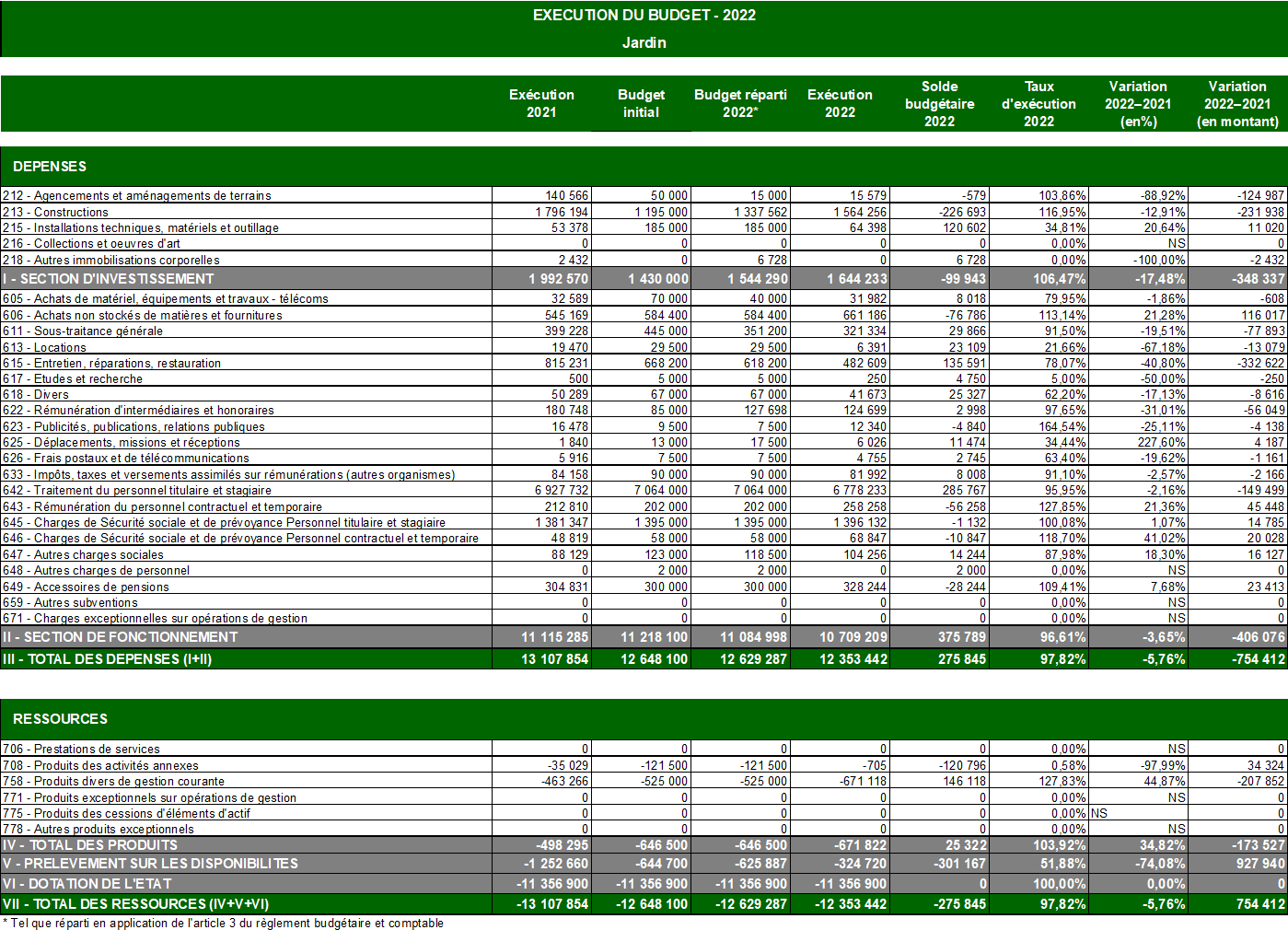
Task: Select row '642 - Traitement du personnel titulaire et stagiaire'
Action: [136, 491]
